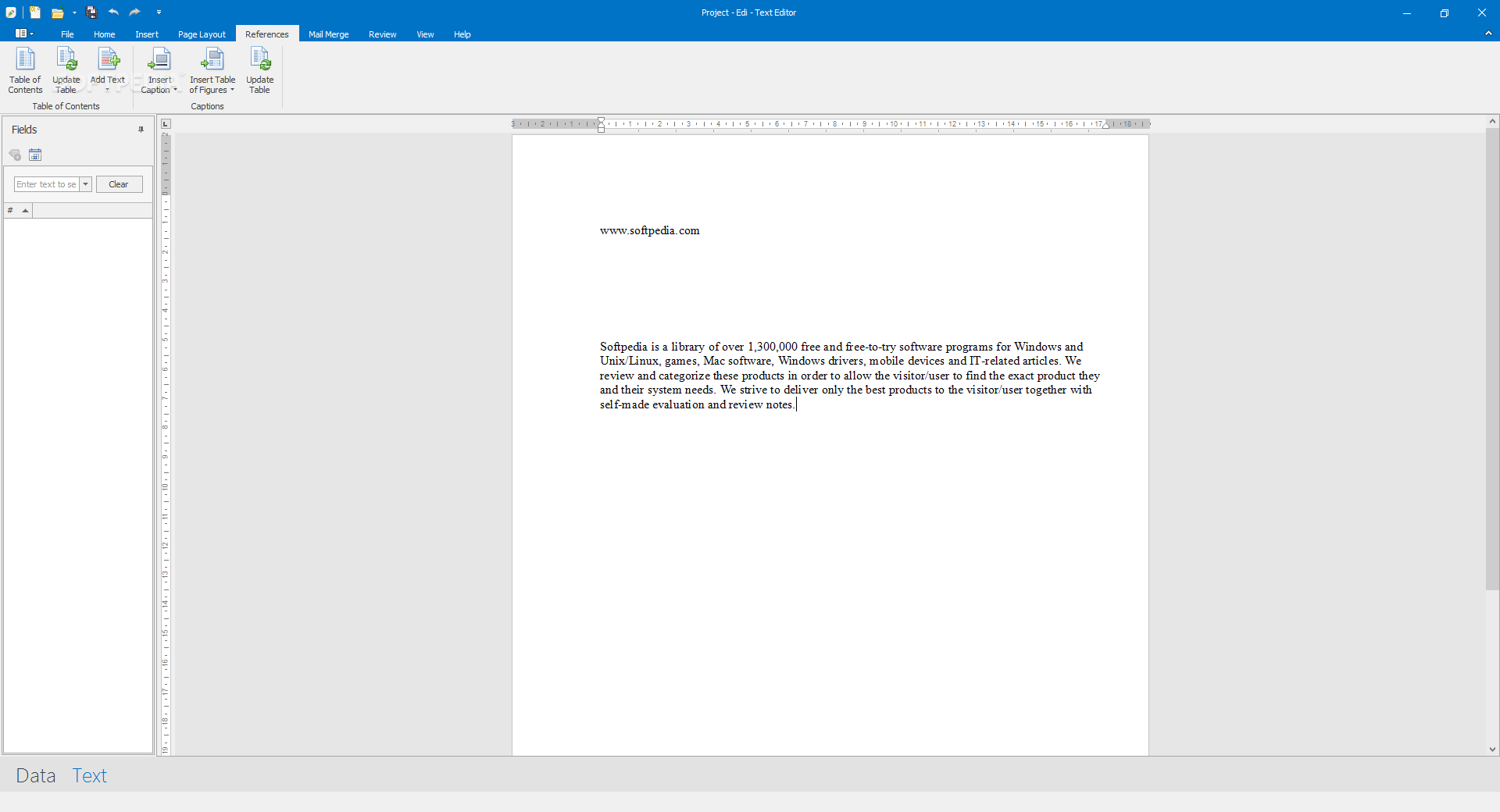Click Update Table in Table of Contents group
1500x812 pixels.
tap(66, 70)
